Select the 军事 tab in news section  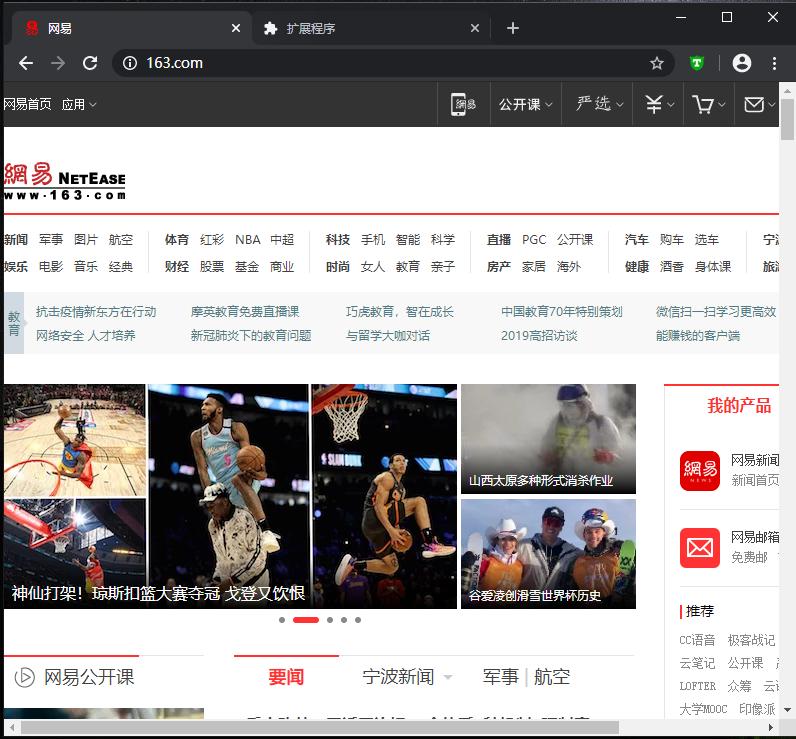[x=501, y=677]
